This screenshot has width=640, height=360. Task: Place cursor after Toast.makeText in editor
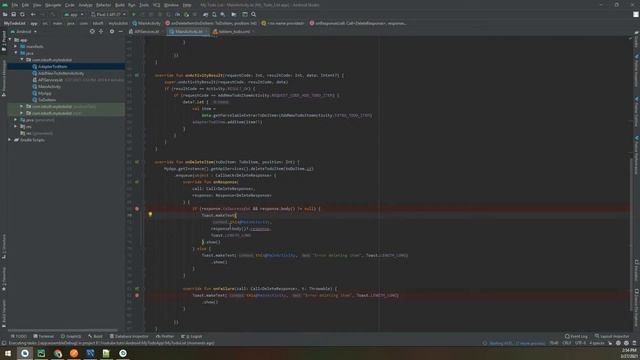coord(236,215)
